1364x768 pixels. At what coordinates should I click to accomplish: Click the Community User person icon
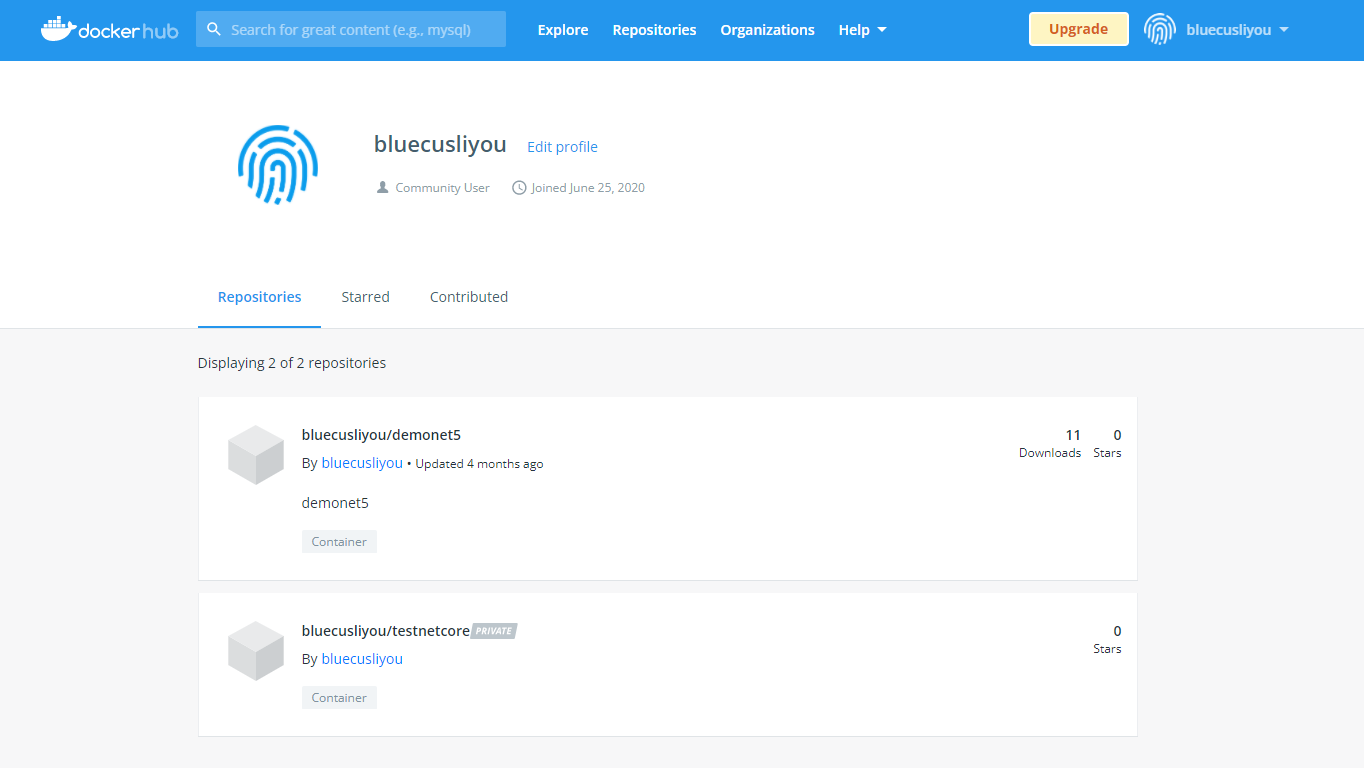point(382,187)
